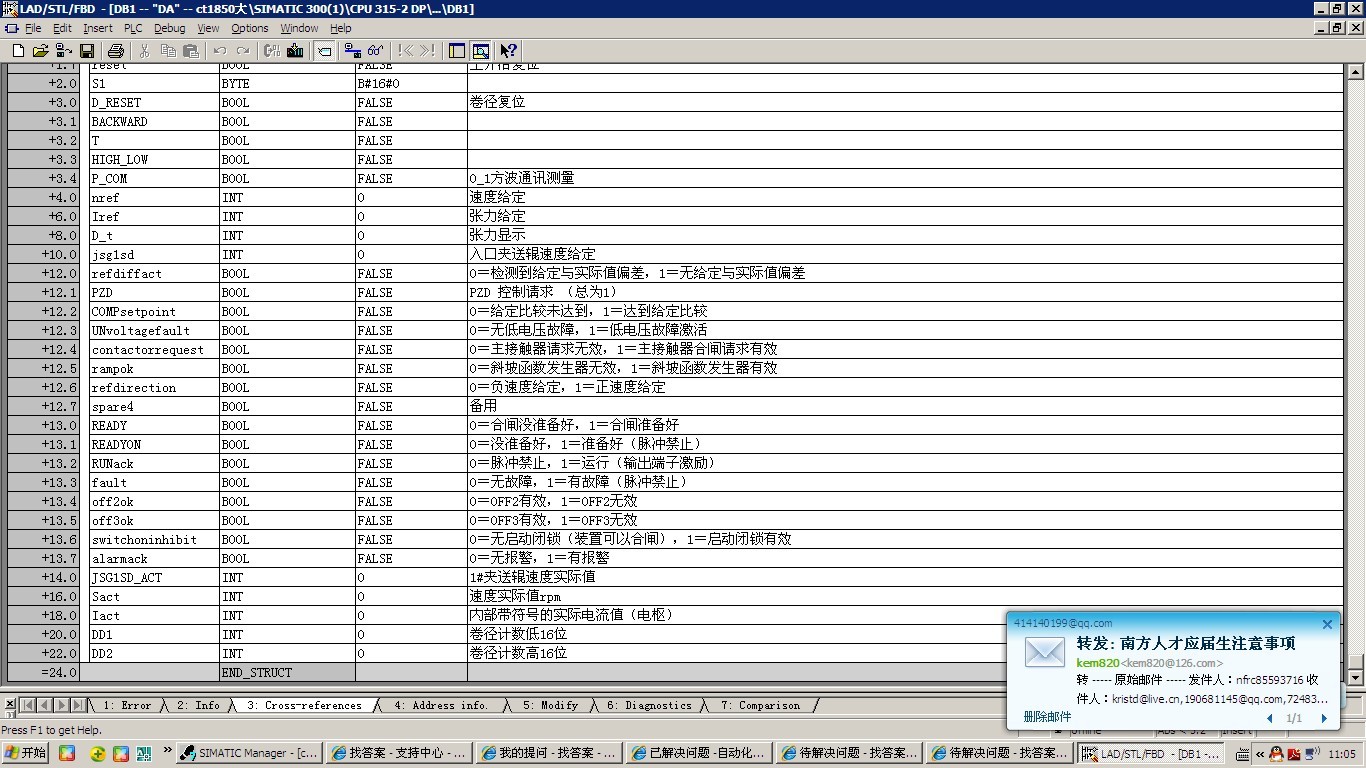Image resolution: width=1366 pixels, height=768 pixels.
Task: Switch to the 2: Info tab
Action: click(x=198, y=705)
